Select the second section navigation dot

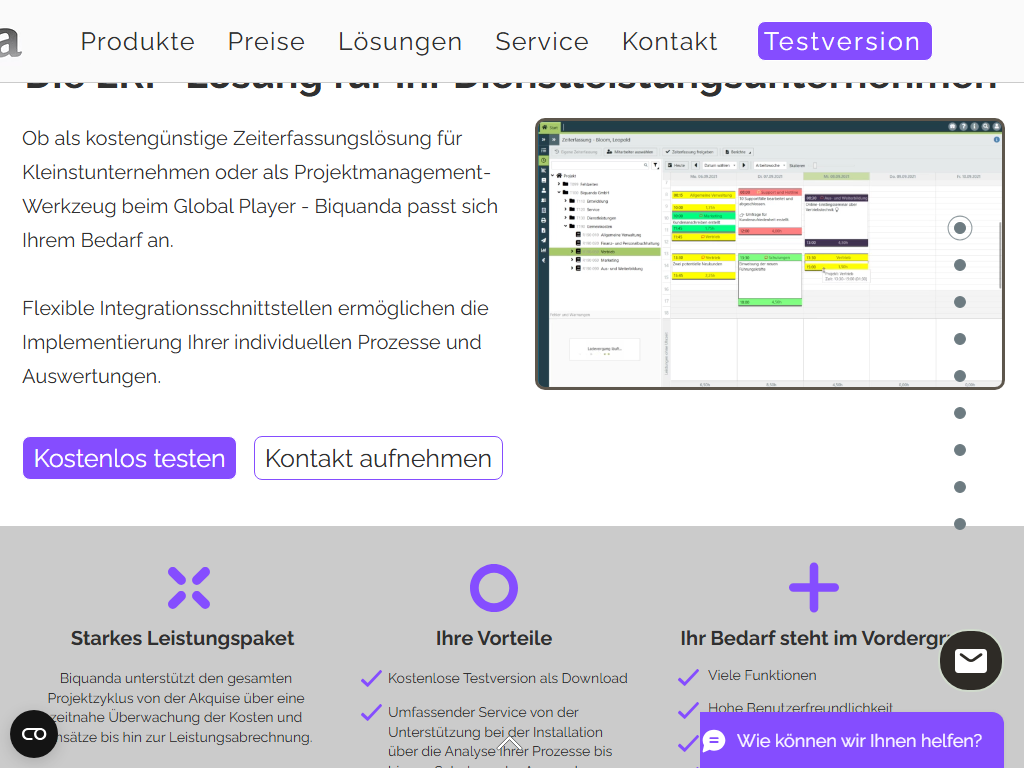959,265
